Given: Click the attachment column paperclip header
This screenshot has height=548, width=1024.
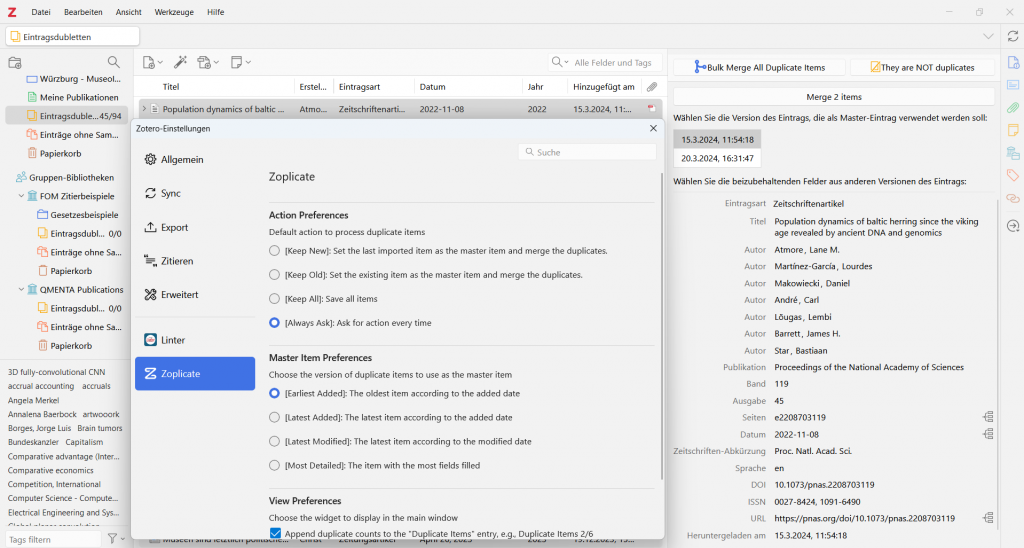Looking at the screenshot, I should click(652, 87).
